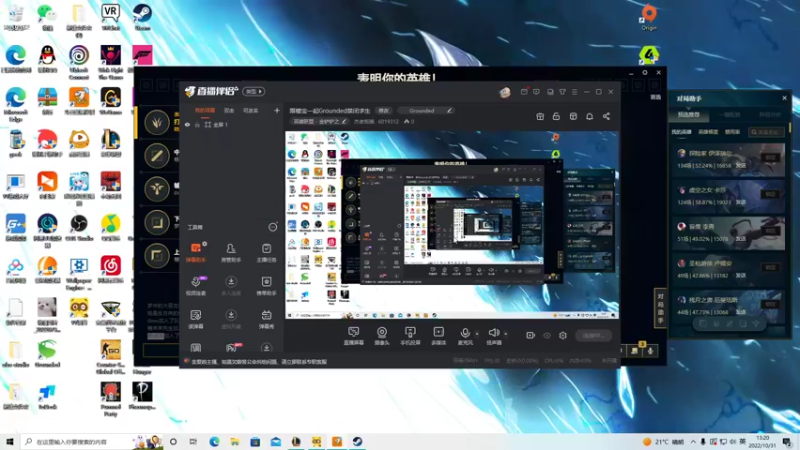This screenshot has height=450, width=800.
Task: Edit the 英雄联盟 category tag
Action: click(x=319, y=121)
